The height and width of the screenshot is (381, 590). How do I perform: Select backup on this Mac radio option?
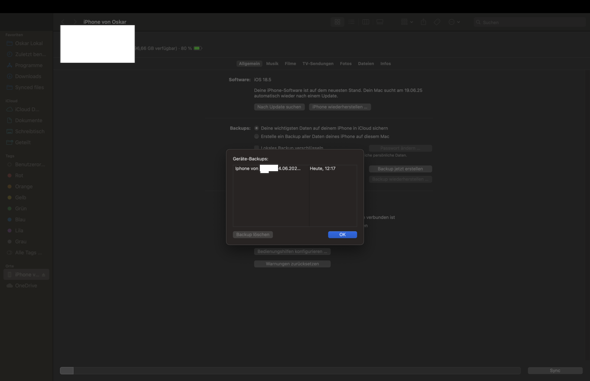pyautogui.click(x=257, y=137)
